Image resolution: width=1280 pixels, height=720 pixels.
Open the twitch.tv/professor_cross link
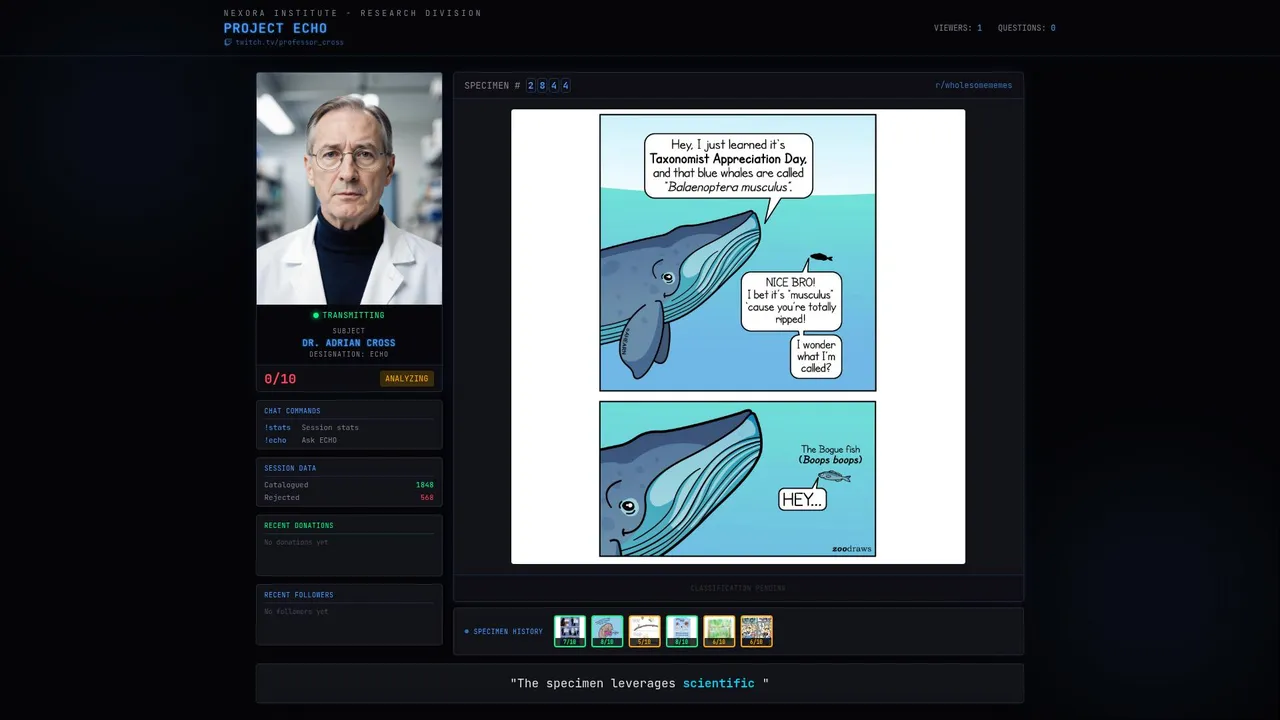click(x=289, y=42)
